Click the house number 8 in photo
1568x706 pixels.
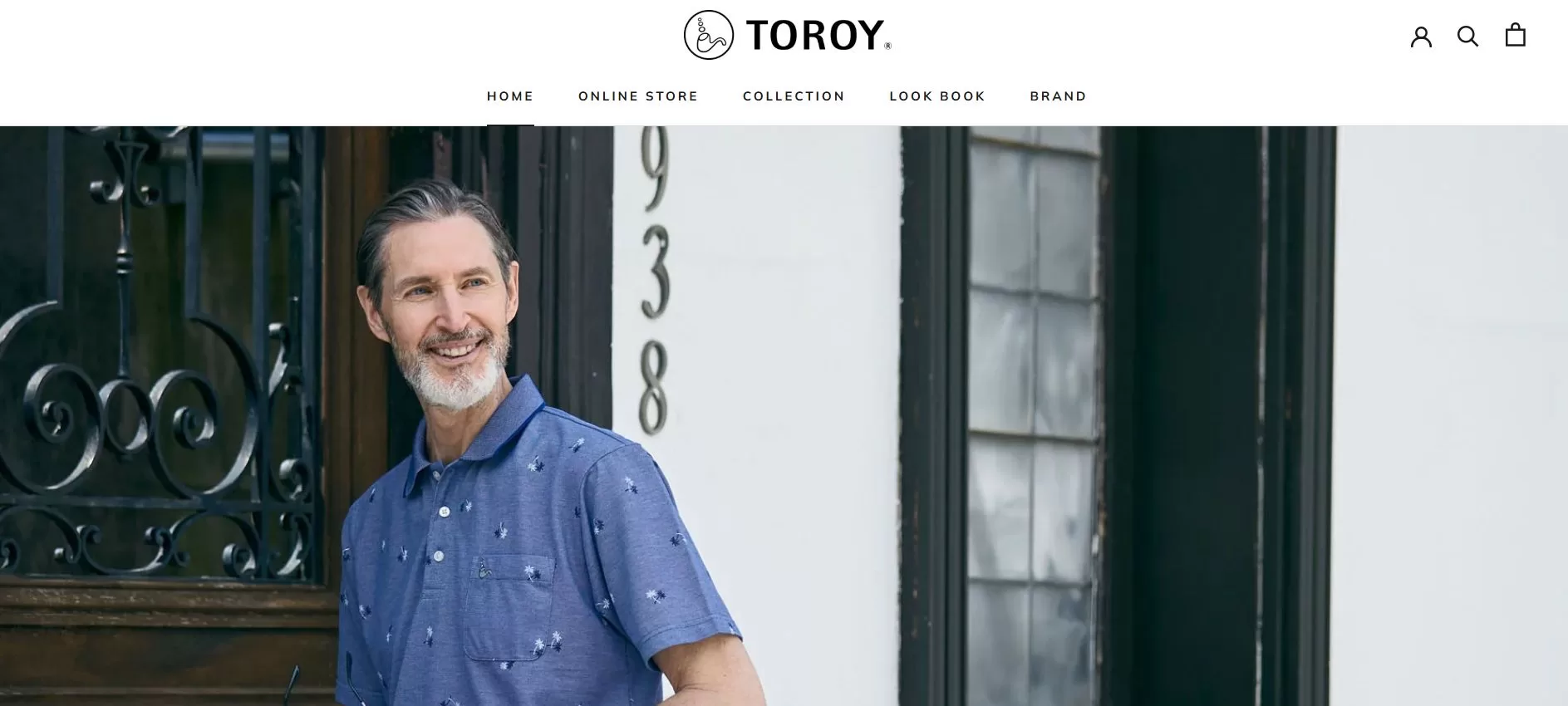[x=653, y=388]
